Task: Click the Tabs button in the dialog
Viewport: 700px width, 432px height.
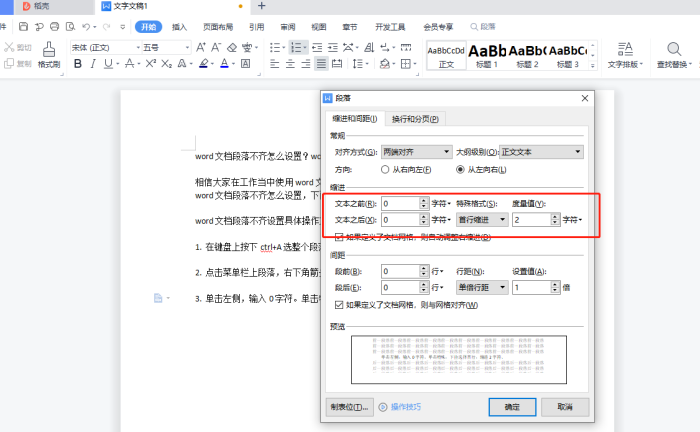Action: (349, 407)
